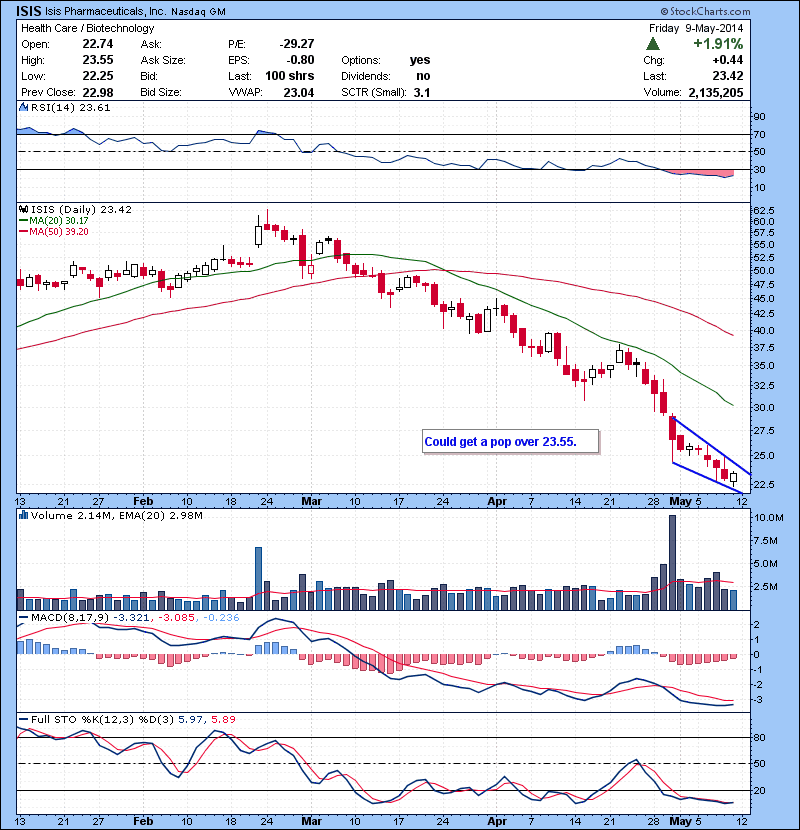Click the Last: 100 shrs value
800x830 pixels.
tap(290, 76)
